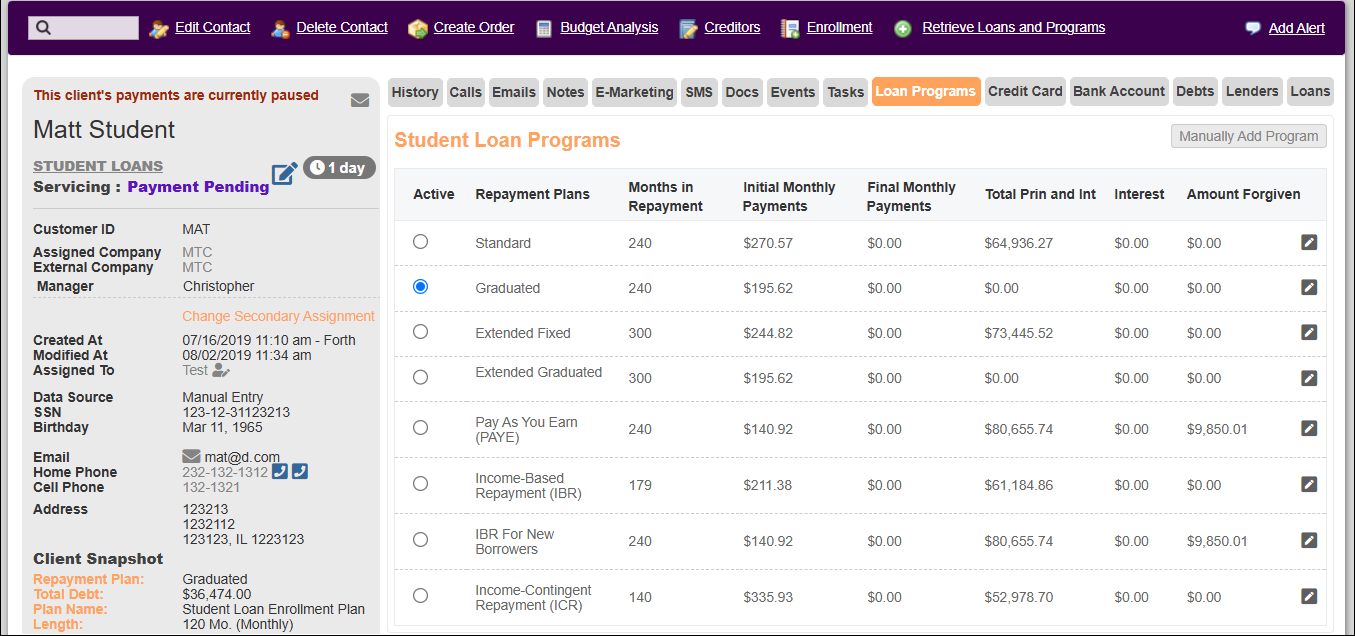Select the Extended Fixed radio button

pos(420,331)
